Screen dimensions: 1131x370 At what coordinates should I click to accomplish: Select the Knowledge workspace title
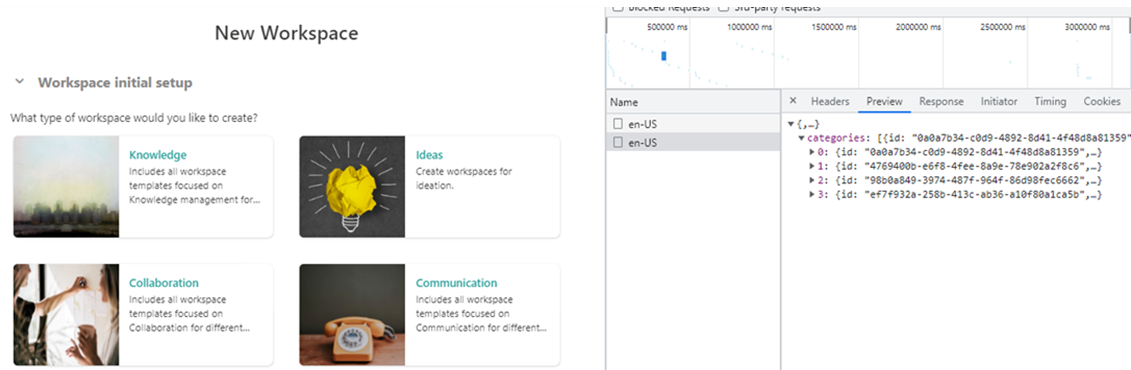[x=157, y=154]
